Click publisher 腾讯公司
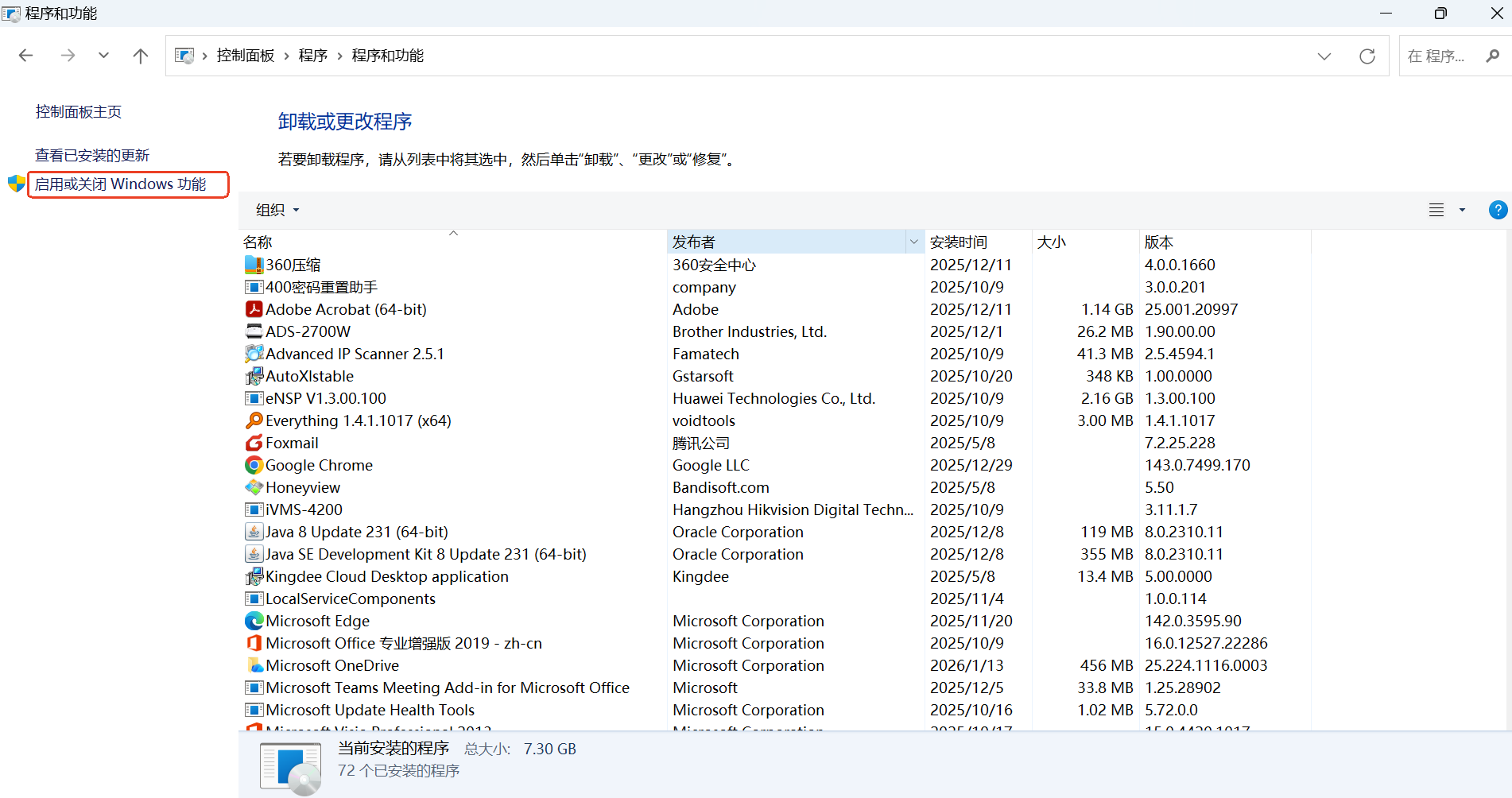The height and width of the screenshot is (798, 1512). (701, 443)
